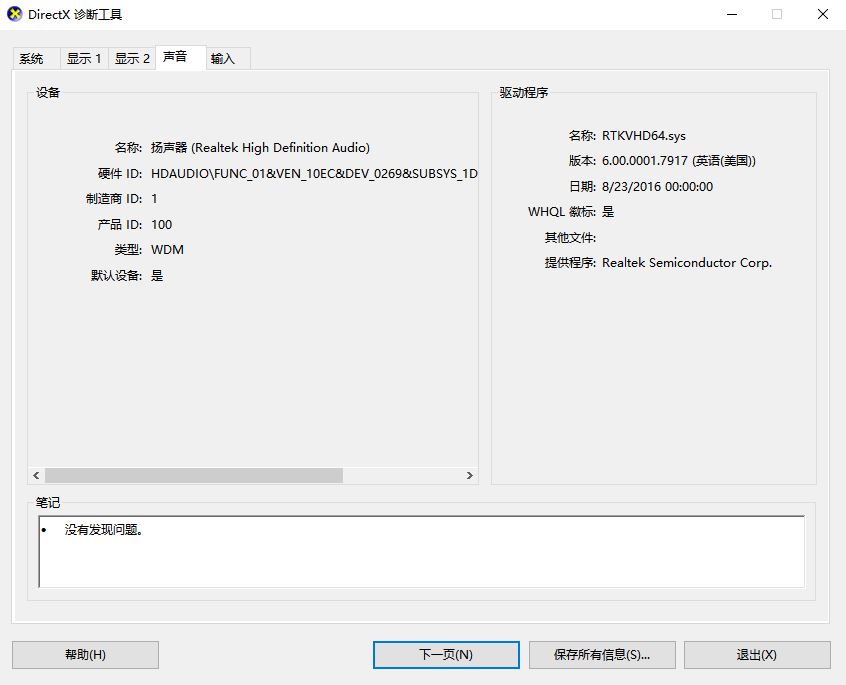The image size is (846, 685).
Task: Select the device name 扬声器 (Realtek High Definition Audio)
Action: point(260,148)
